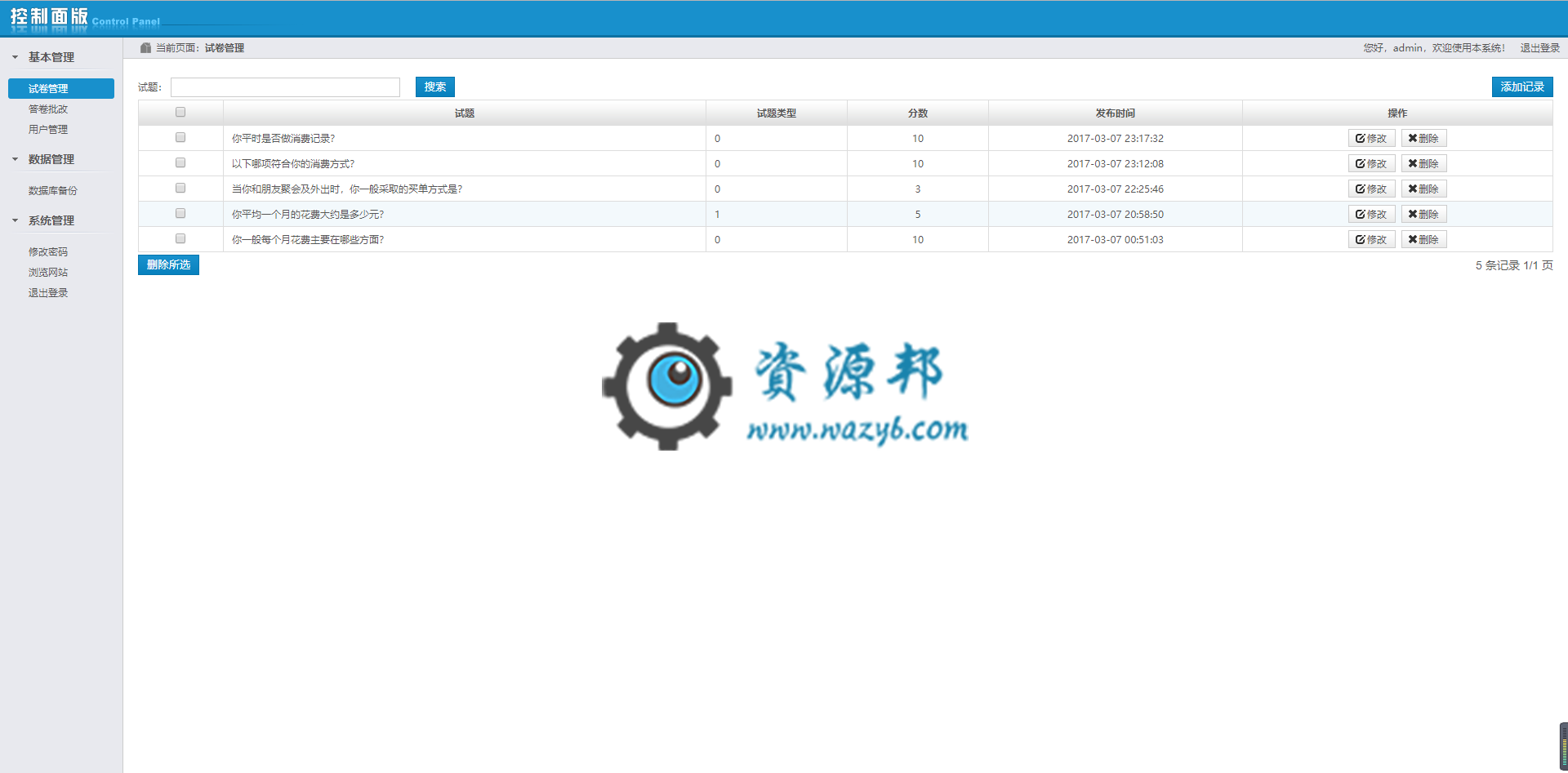1568x773 pixels.
Task: Click 删除 for 你平时是否做消费记录? row
Action: click(1423, 139)
